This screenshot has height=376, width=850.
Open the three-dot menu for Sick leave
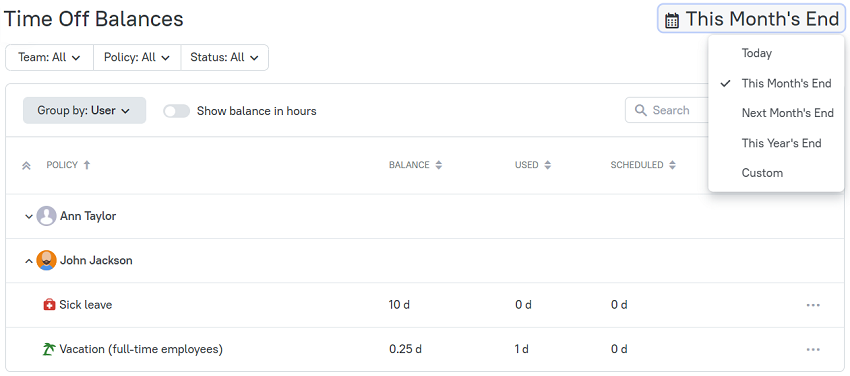pyautogui.click(x=813, y=305)
